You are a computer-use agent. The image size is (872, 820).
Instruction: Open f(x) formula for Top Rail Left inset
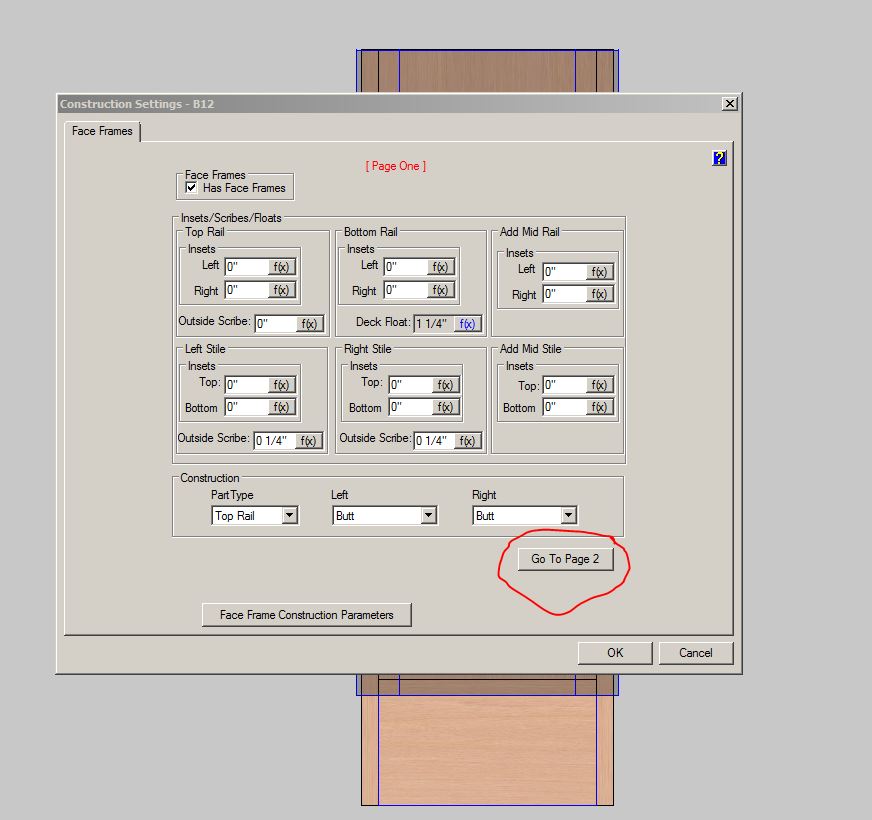283,267
